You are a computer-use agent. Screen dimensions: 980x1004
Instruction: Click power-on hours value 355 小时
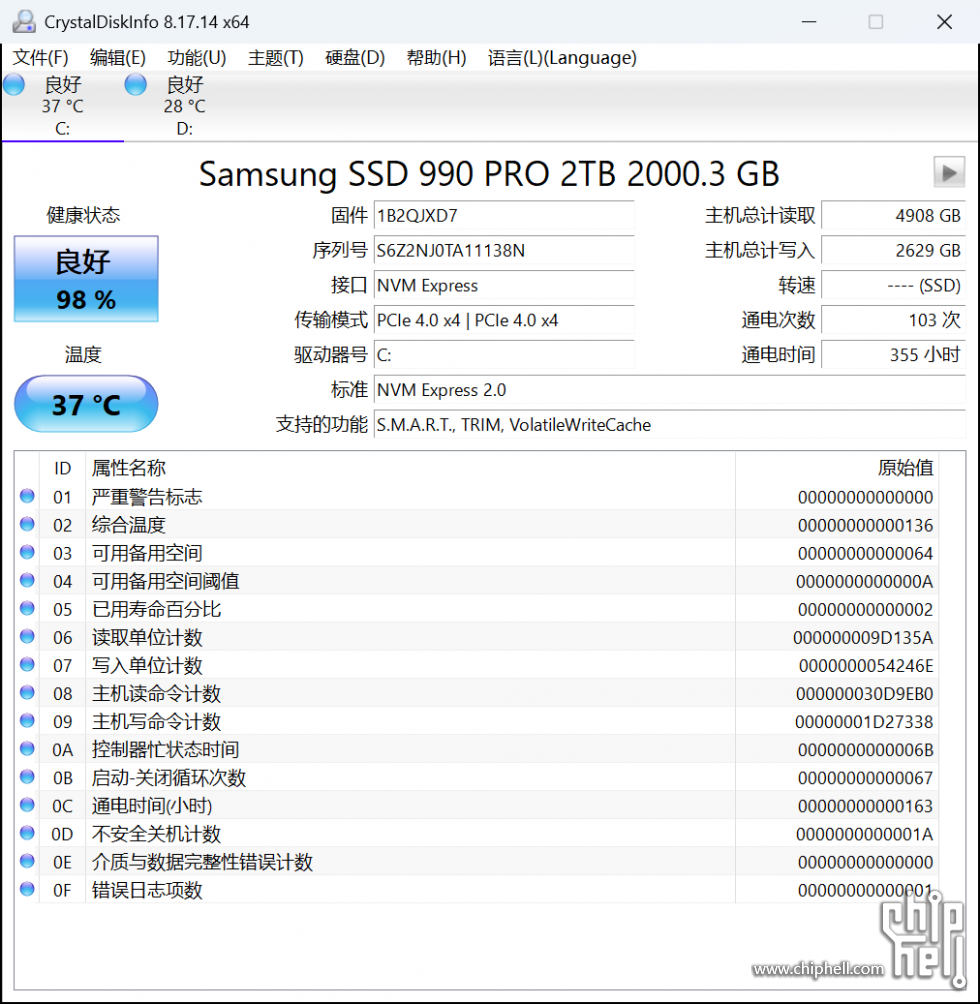894,355
